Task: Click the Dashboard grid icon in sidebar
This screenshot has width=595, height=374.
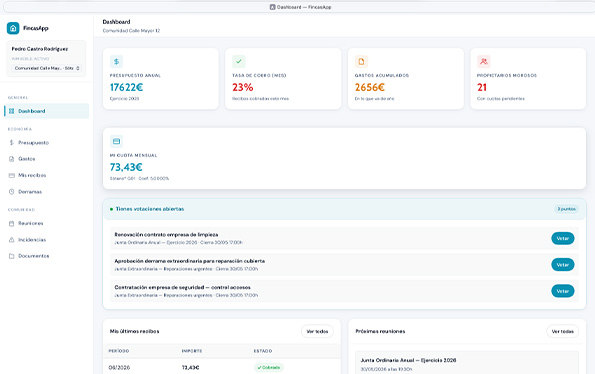Action: pos(11,111)
